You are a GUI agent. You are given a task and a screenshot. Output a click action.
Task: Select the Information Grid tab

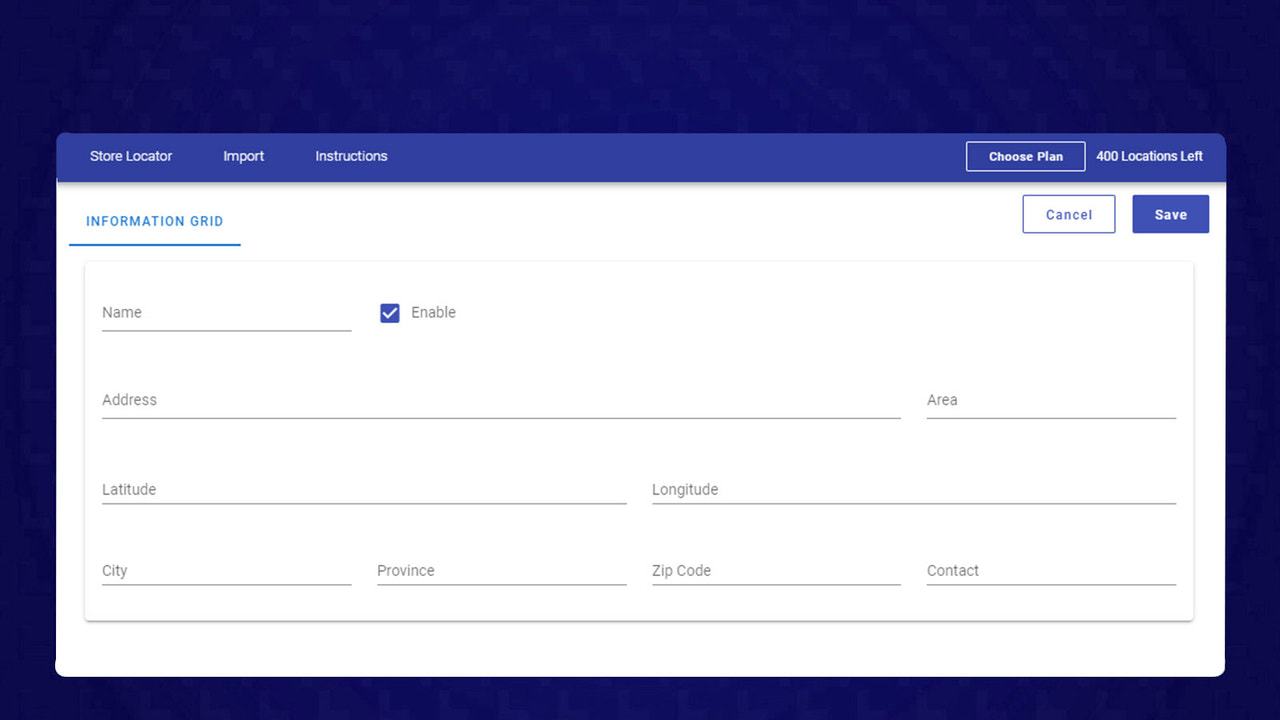tap(154, 221)
